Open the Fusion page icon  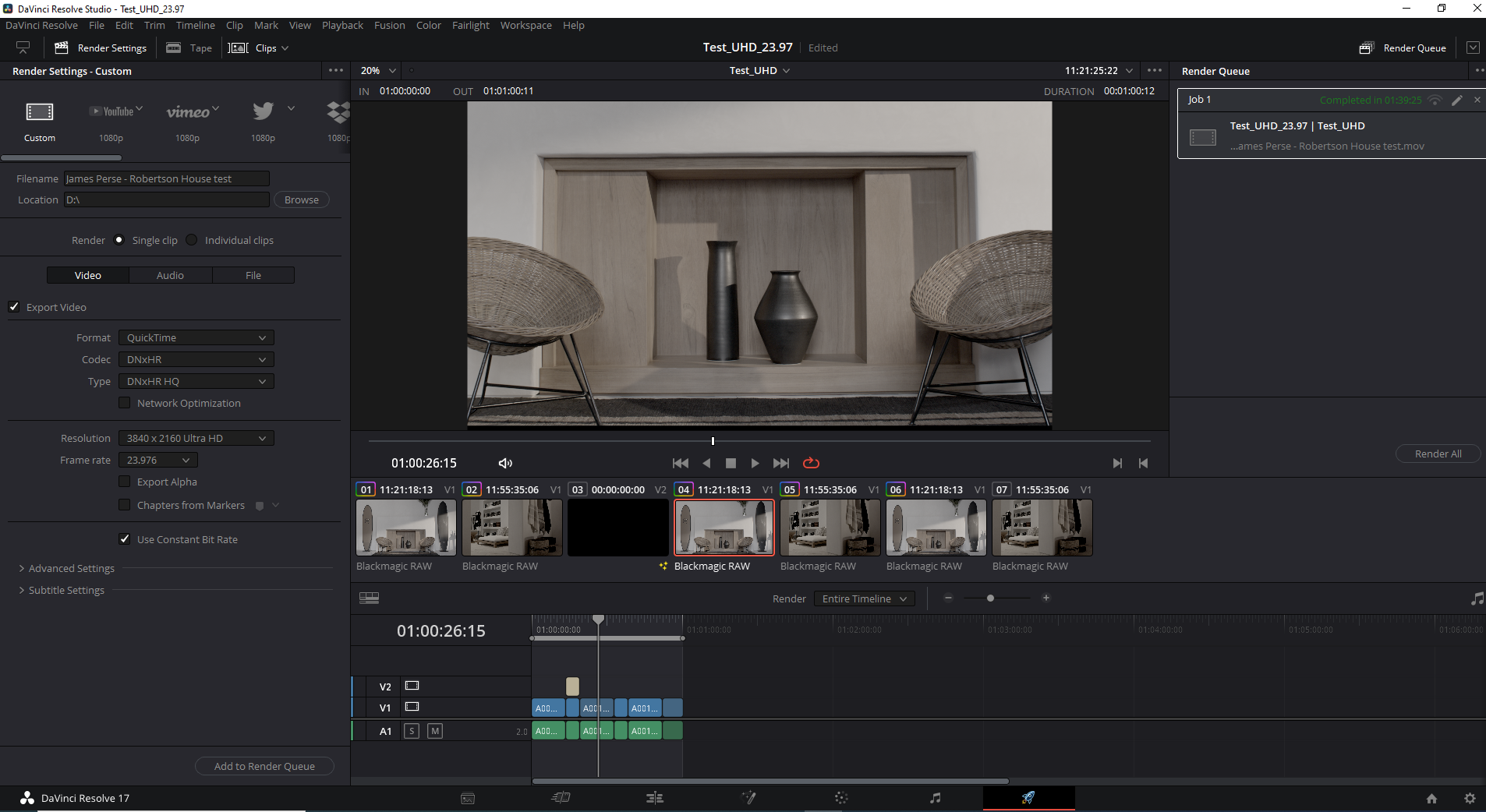pyautogui.click(x=748, y=798)
